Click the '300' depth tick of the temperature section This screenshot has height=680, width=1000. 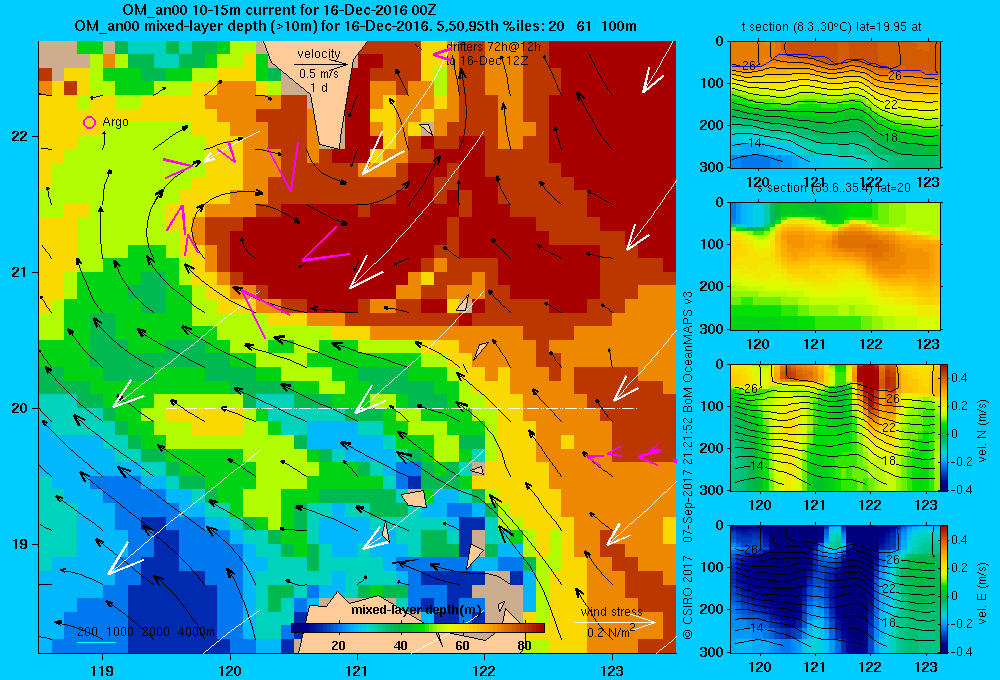coord(711,167)
